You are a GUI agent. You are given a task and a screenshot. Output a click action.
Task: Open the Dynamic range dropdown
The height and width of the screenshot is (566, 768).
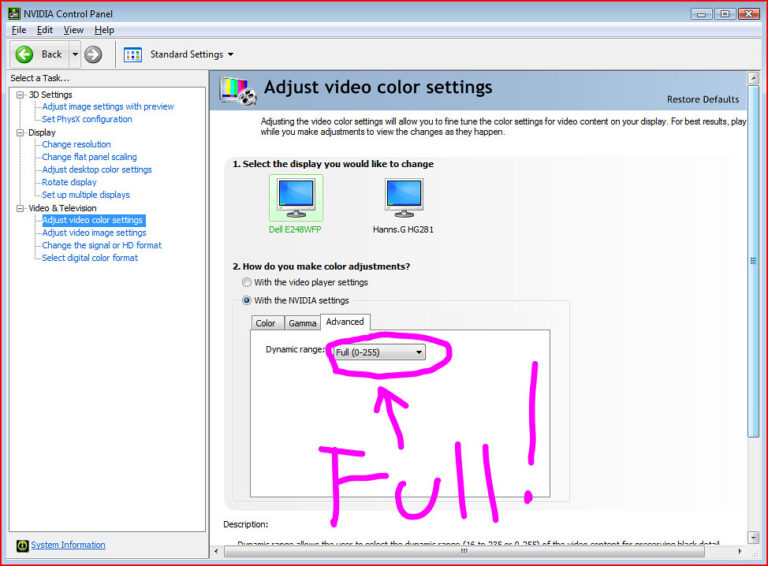tap(379, 352)
